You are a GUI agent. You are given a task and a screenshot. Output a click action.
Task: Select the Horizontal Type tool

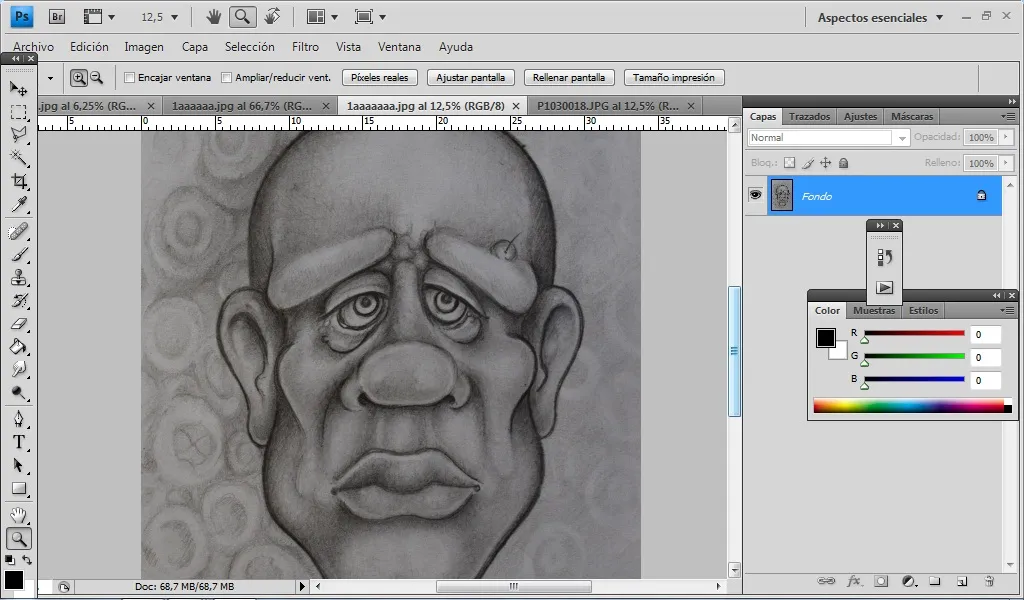click(x=18, y=442)
